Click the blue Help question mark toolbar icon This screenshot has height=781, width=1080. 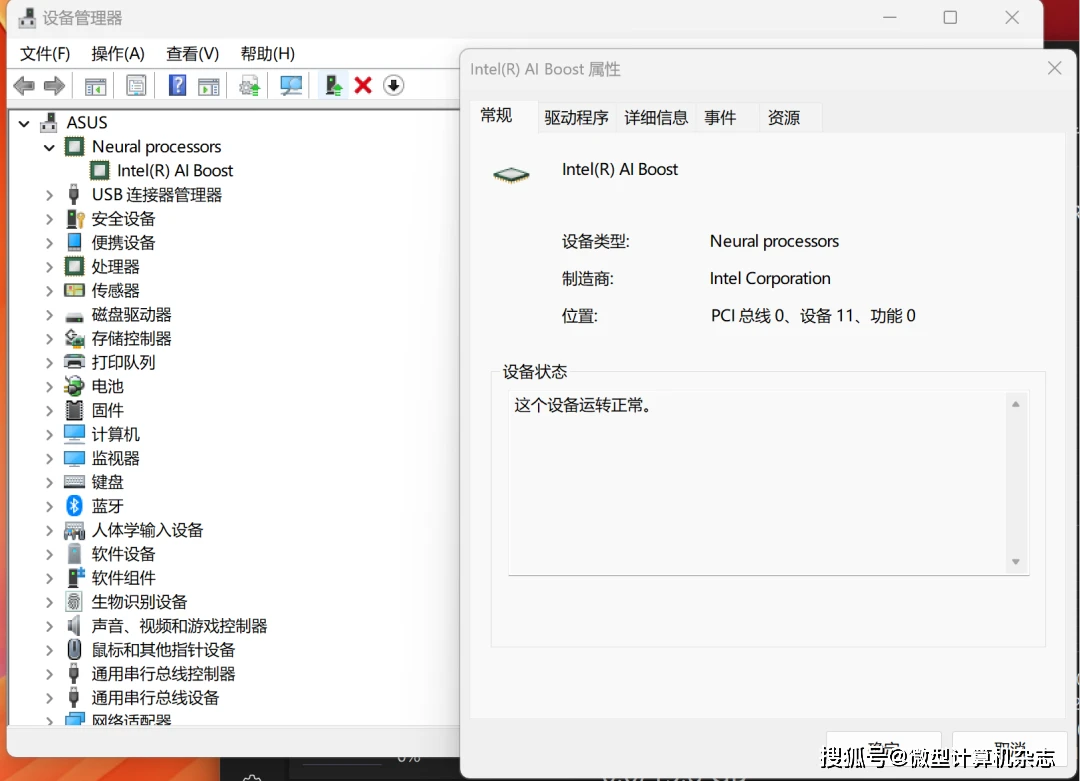pos(177,86)
